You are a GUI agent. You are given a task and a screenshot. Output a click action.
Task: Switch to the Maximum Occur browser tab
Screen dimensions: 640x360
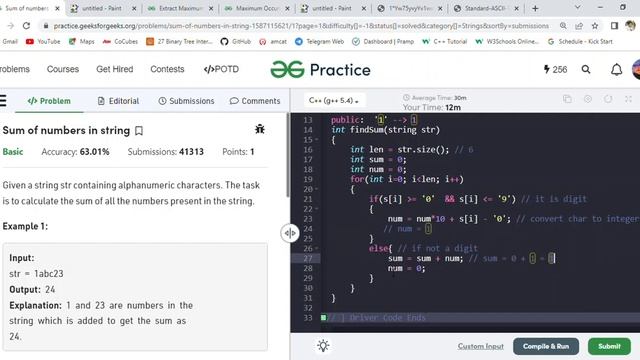click(x=256, y=8)
